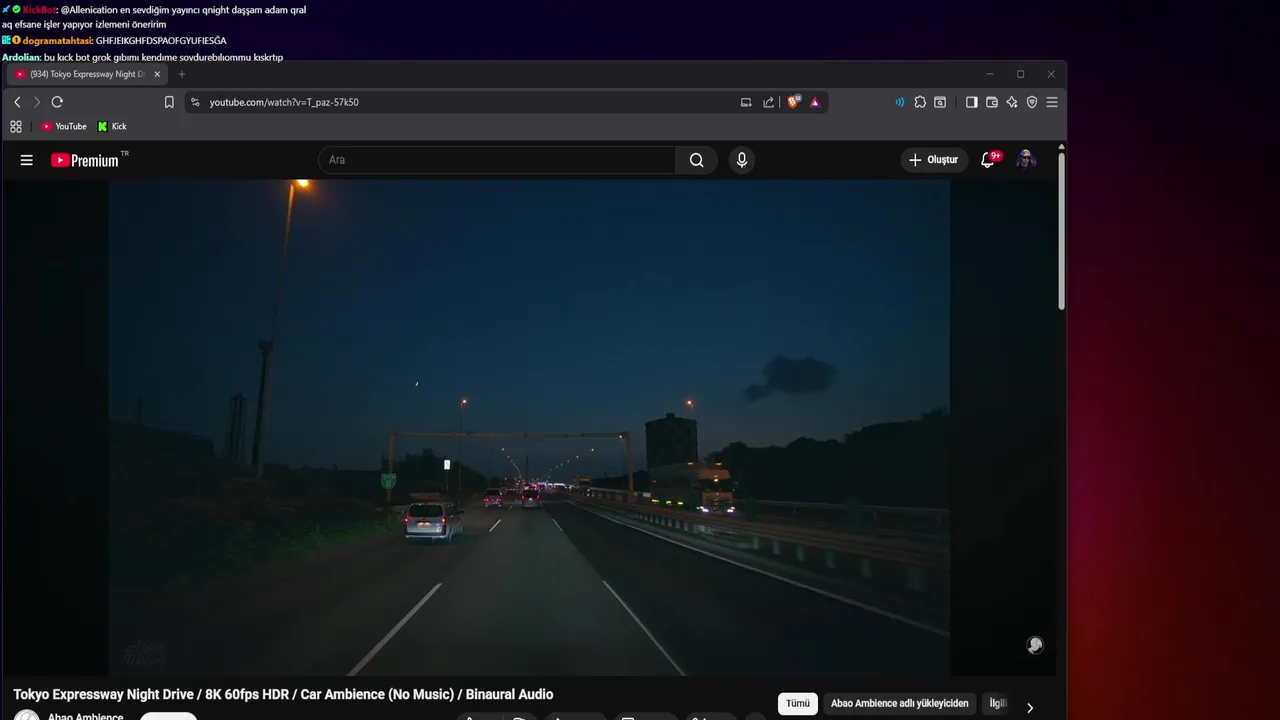1280x720 pixels.
Task: Open Brave Rewards triangle icon
Action: pyautogui.click(x=815, y=102)
